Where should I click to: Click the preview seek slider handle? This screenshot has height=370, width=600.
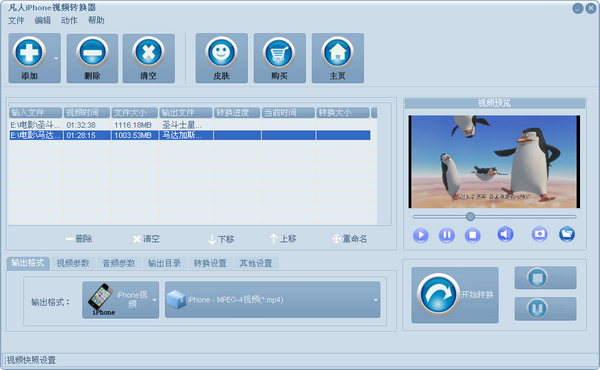(470, 217)
